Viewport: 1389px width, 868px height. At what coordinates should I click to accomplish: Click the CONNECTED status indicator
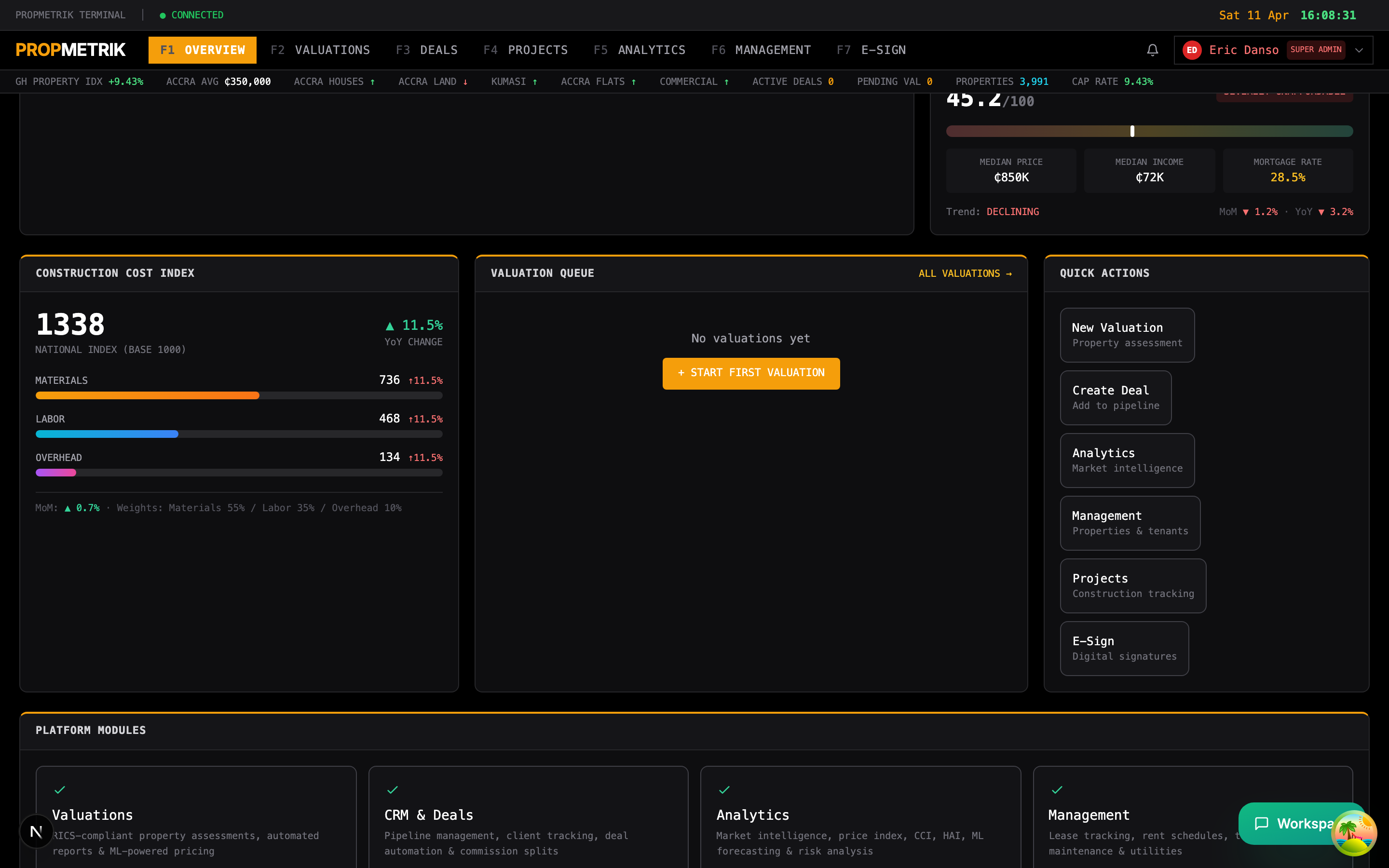tap(191, 15)
